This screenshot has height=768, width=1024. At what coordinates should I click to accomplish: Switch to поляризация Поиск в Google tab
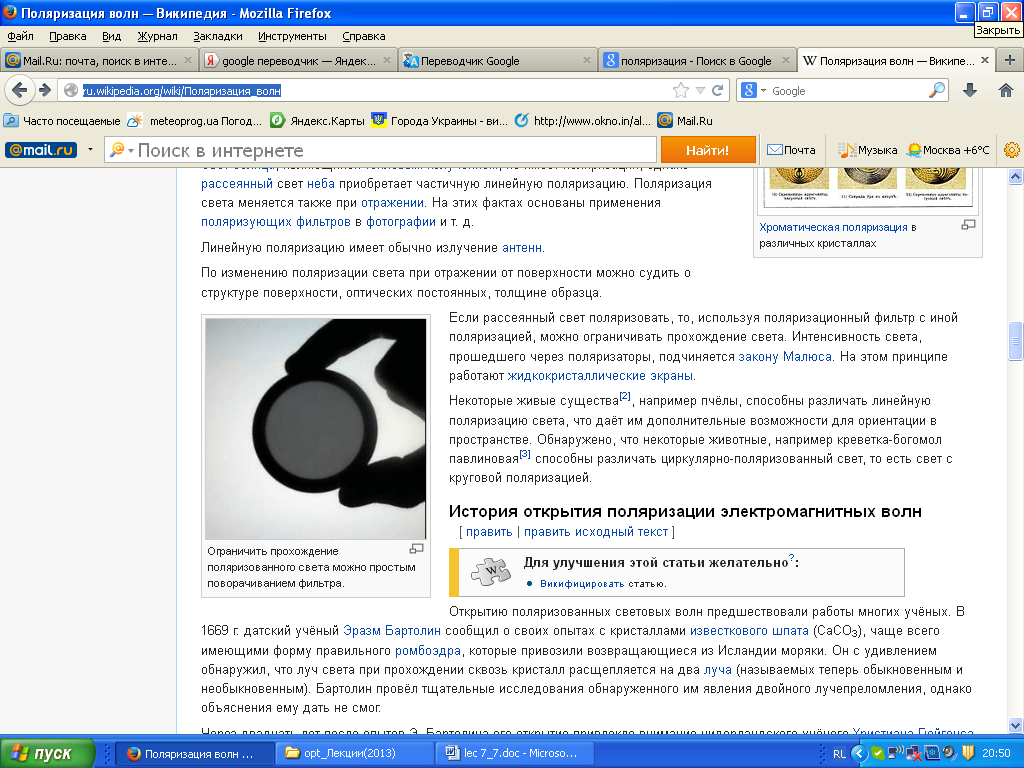pos(696,60)
